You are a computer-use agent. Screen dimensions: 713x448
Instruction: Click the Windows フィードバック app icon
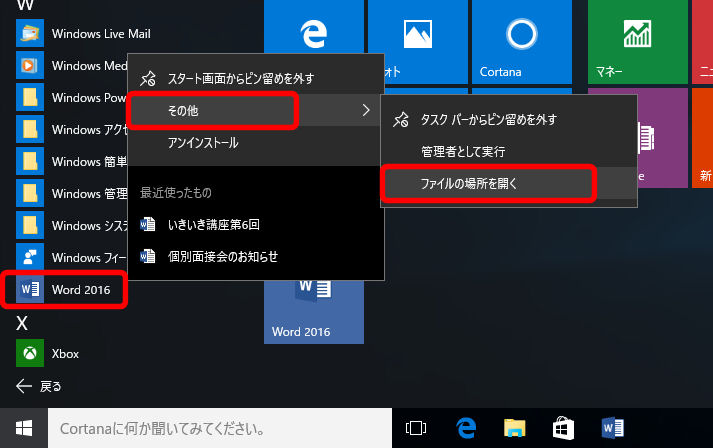click(30, 257)
